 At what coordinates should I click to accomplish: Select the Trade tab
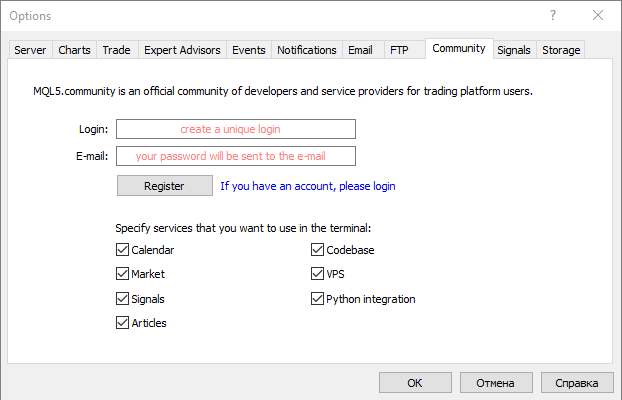tap(116, 50)
